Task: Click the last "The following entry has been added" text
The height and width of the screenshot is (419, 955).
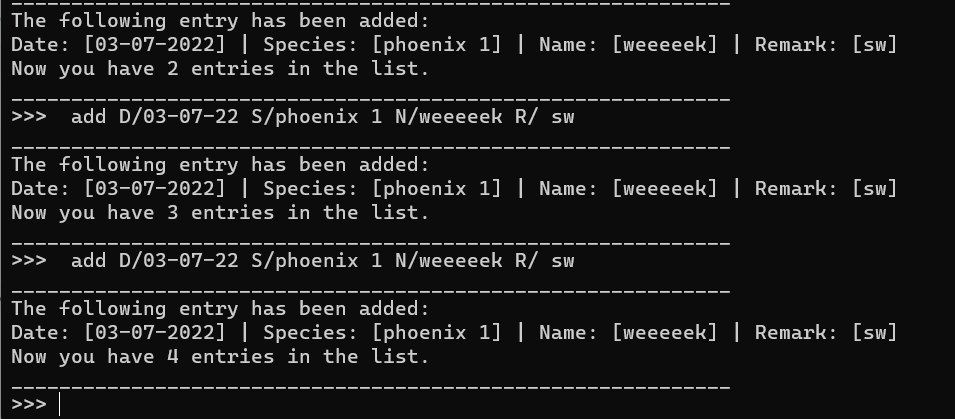Action: click(x=220, y=309)
